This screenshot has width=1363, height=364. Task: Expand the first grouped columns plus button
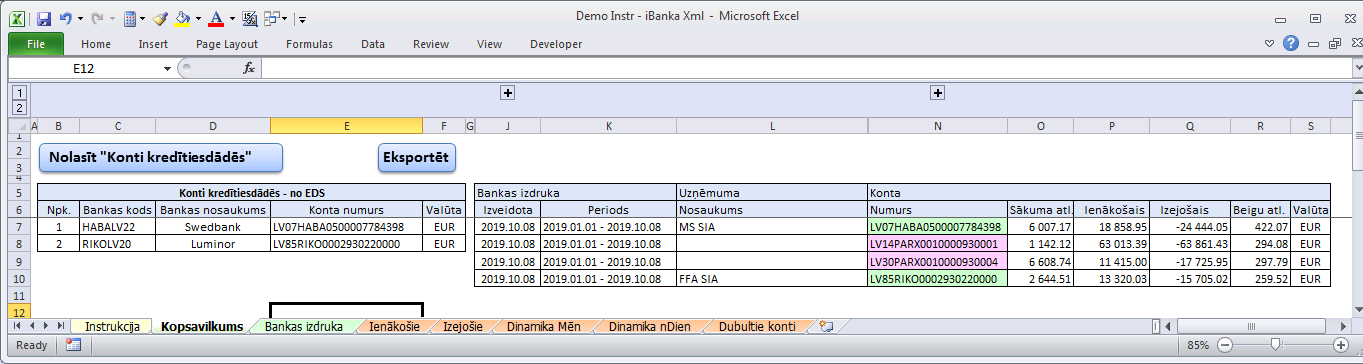click(507, 93)
